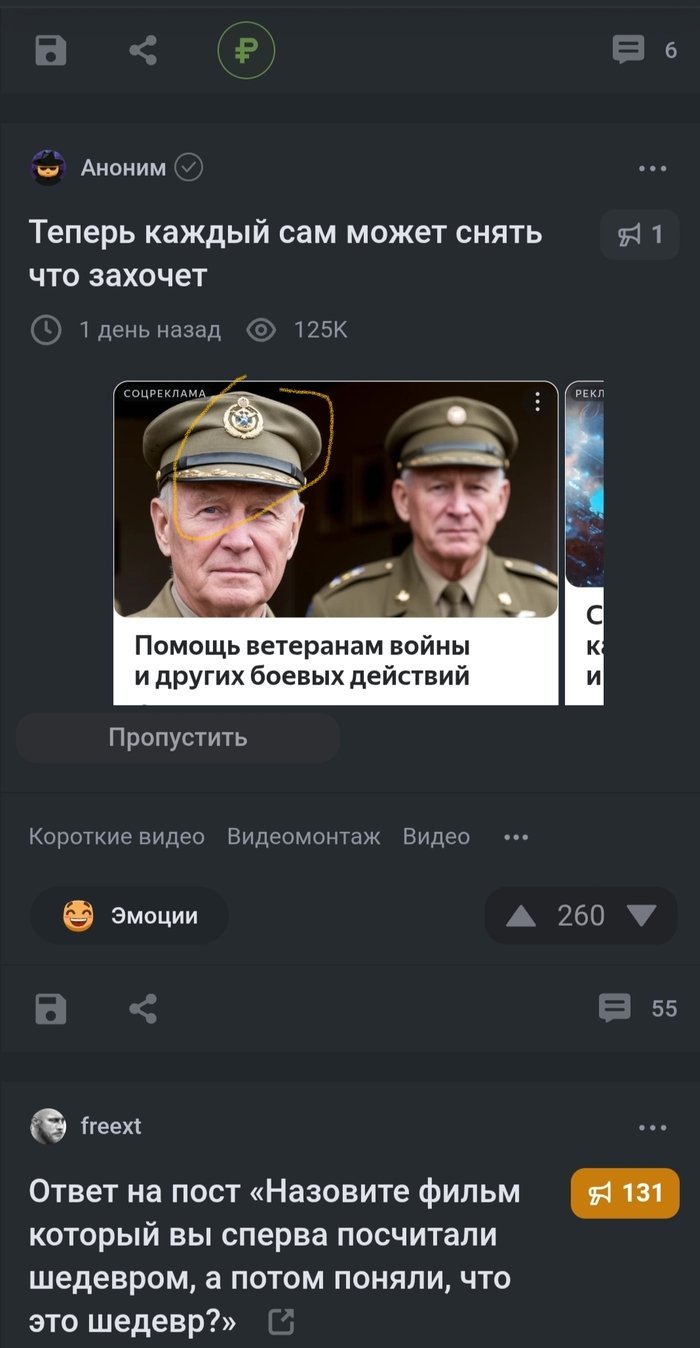This screenshot has height=1348, width=700.
Task: Open the Эмоции reactions button
Action: (x=129, y=916)
